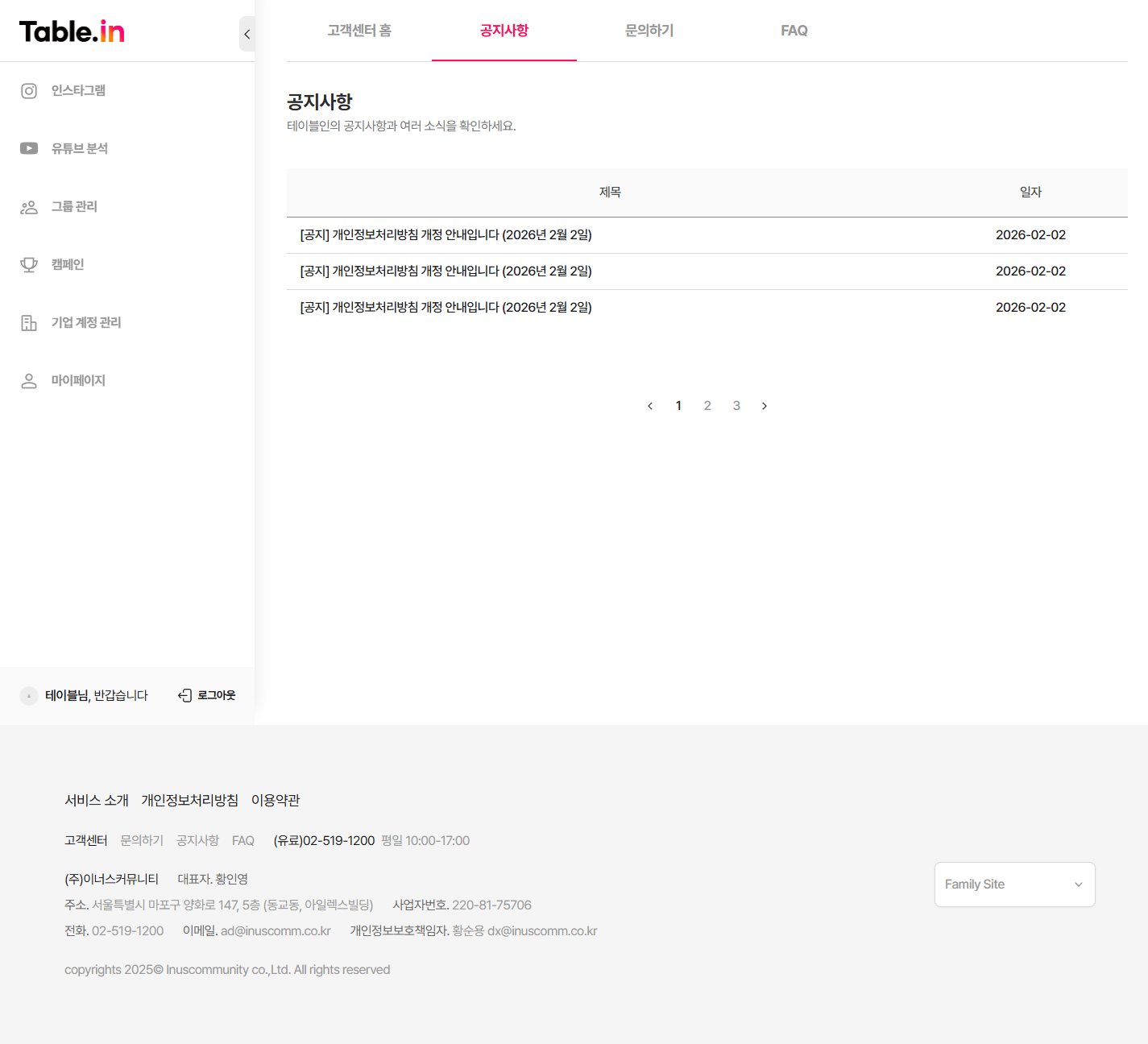Collapse the sidebar with the chevron
Screen dimensions: 1148x1044
pos(247,35)
